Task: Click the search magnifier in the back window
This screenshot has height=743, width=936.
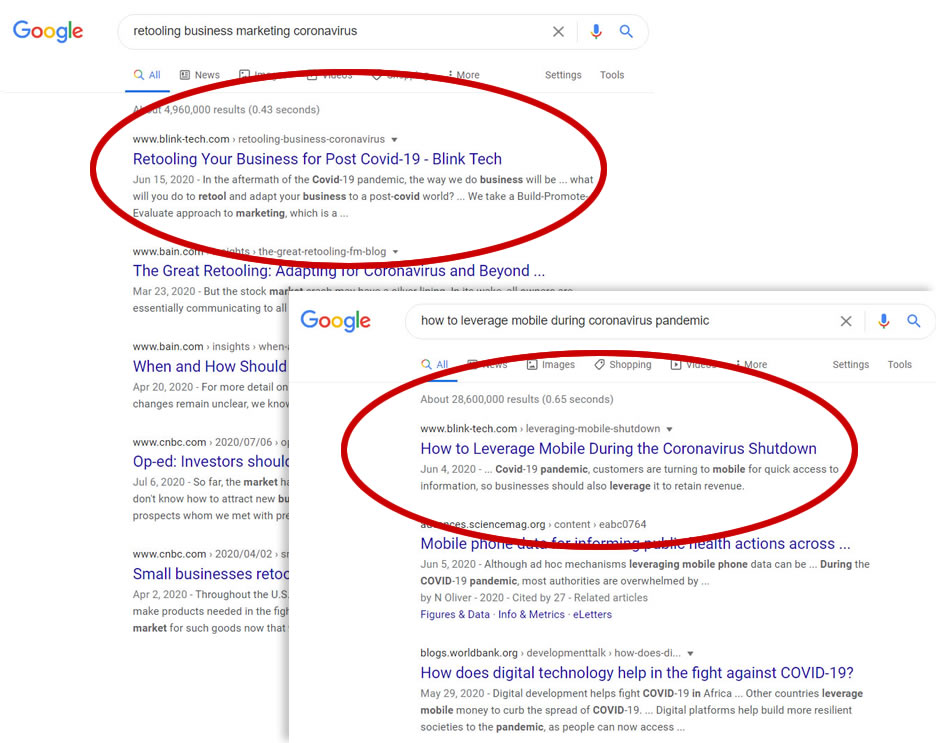Action: (626, 31)
